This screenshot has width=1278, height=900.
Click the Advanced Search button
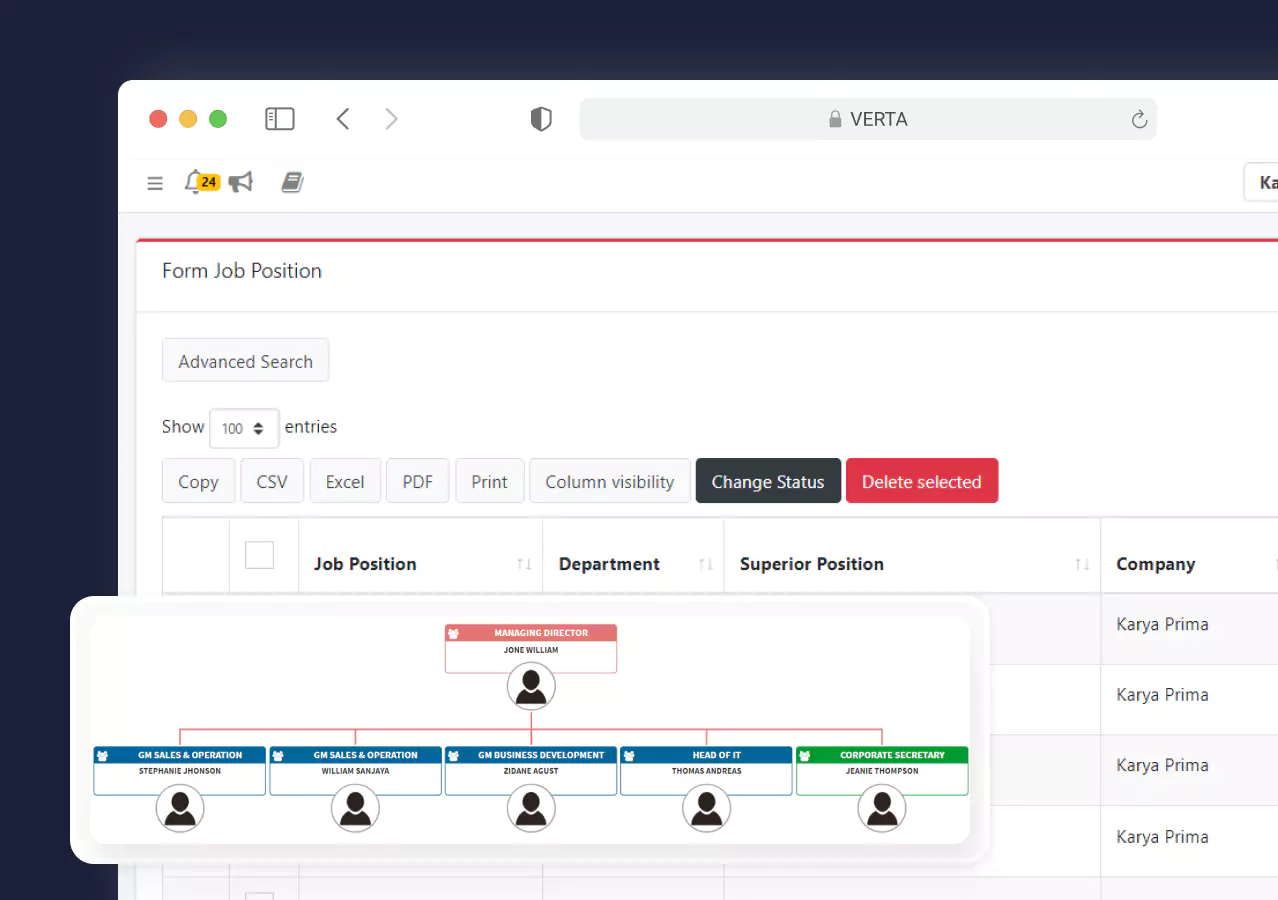(245, 361)
